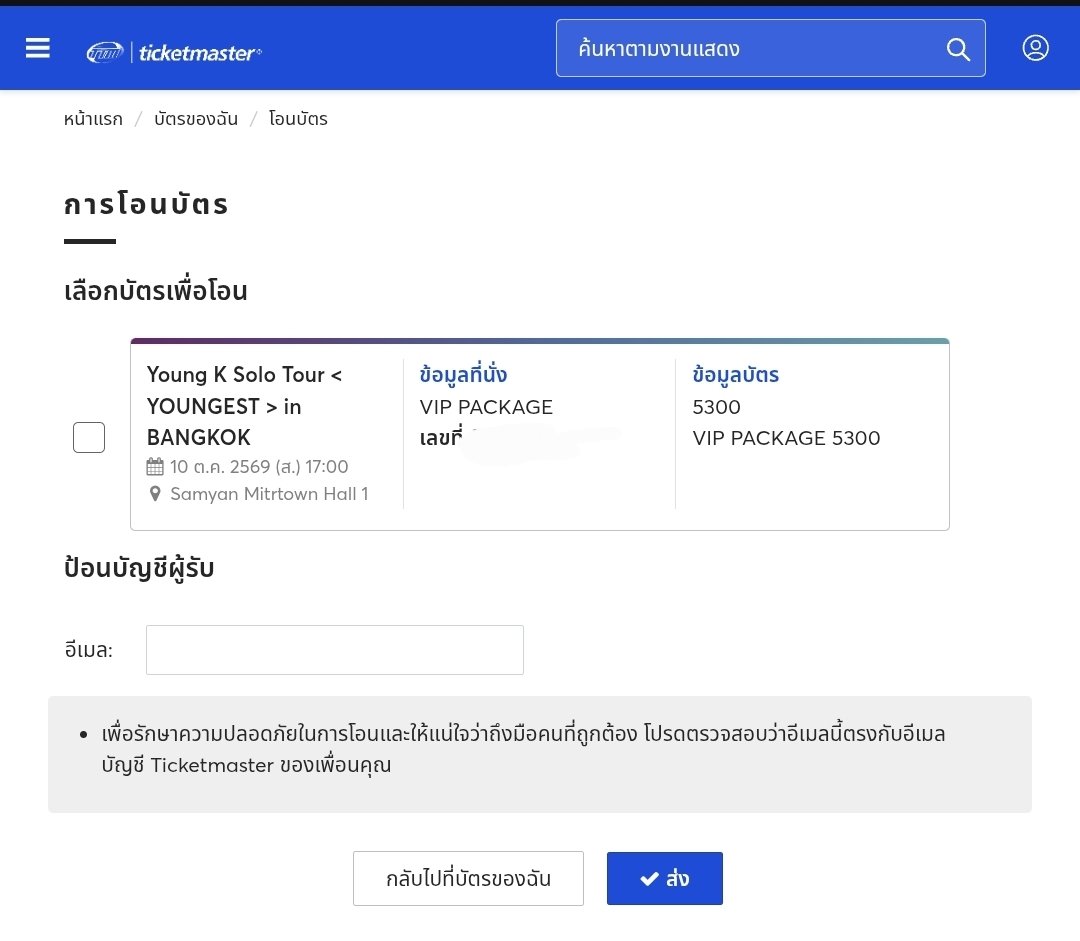Image resolution: width=1080 pixels, height=941 pixels.
Task: Click the date text 10 ต.ค. 2569 (ส.) 17:00
Action: (x=259, y=466)
